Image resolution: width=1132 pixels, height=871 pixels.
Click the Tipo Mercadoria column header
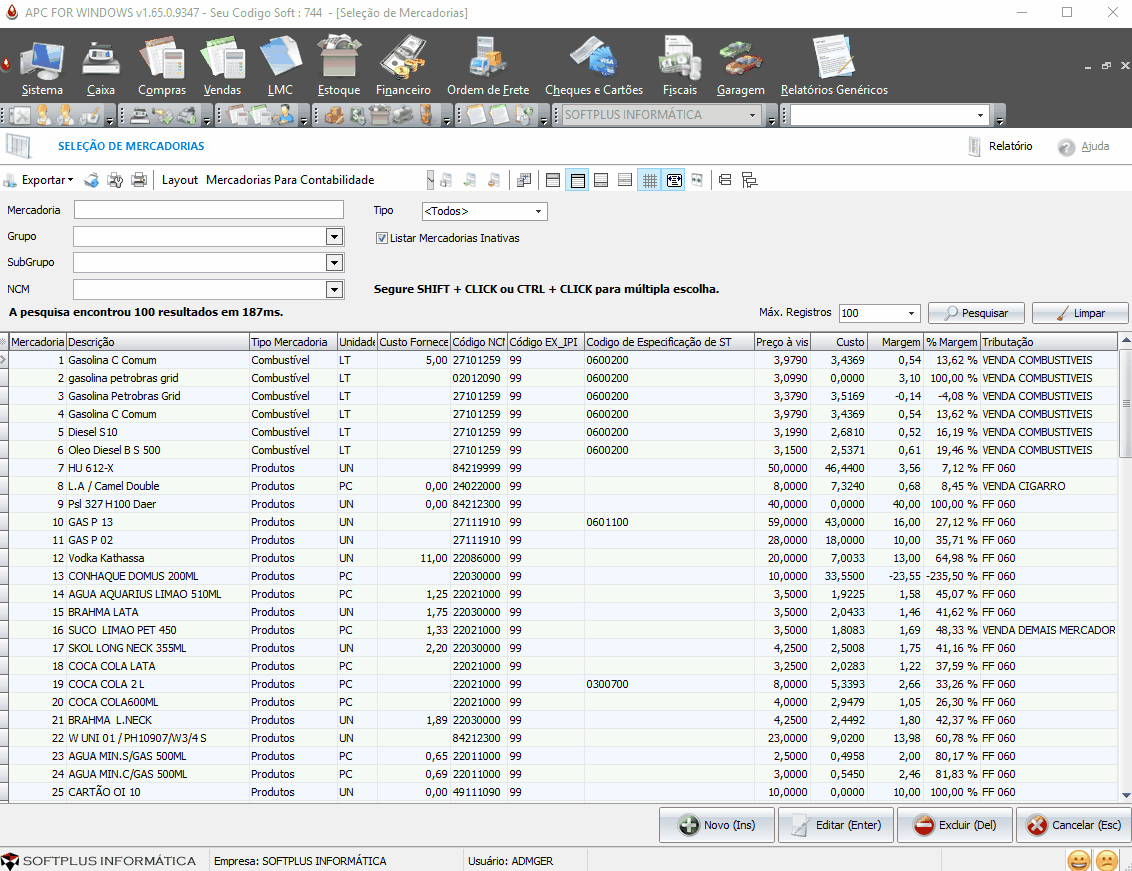point(293,342)
